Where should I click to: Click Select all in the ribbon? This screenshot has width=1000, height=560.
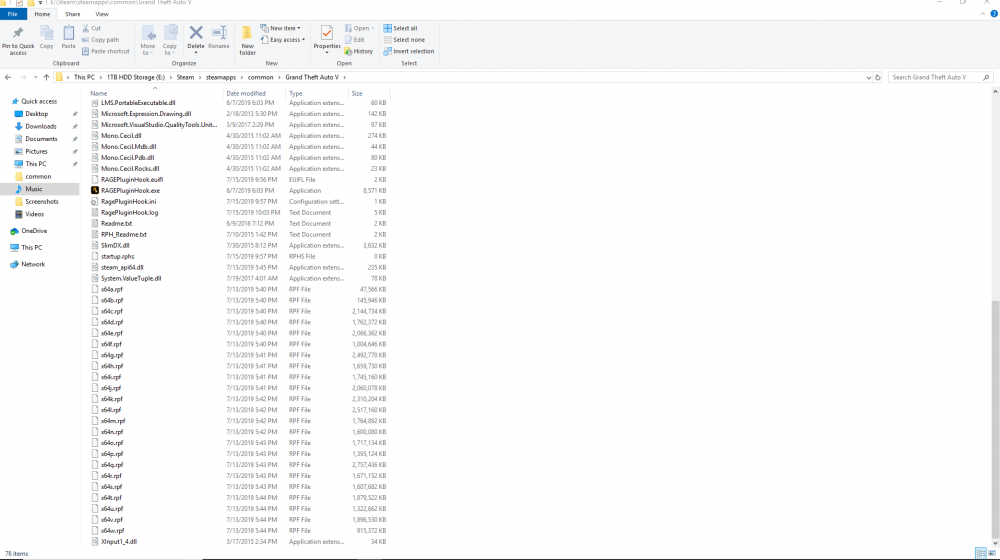pos(401,28)
